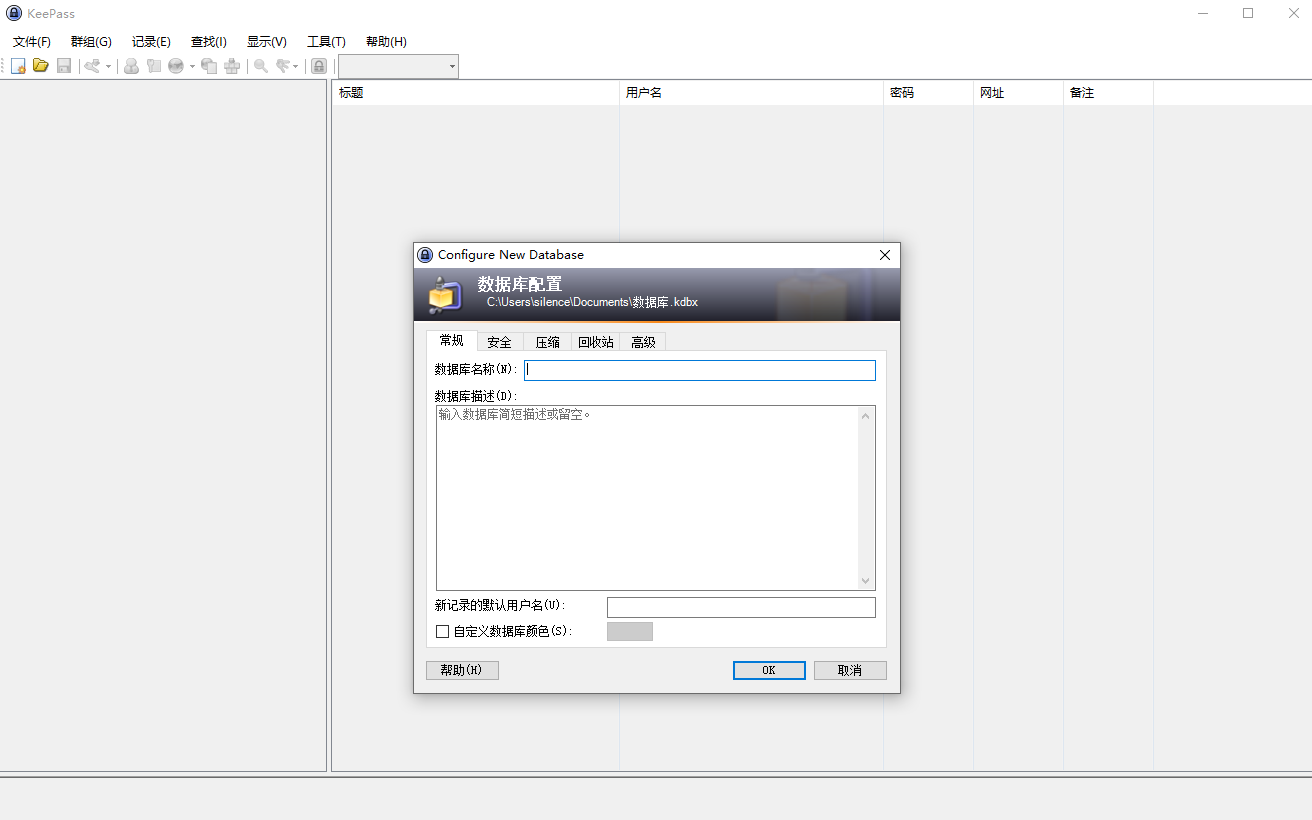Focus the 数据库名称 input field
Screen dimensions: 1312x820
coord(700,370)
